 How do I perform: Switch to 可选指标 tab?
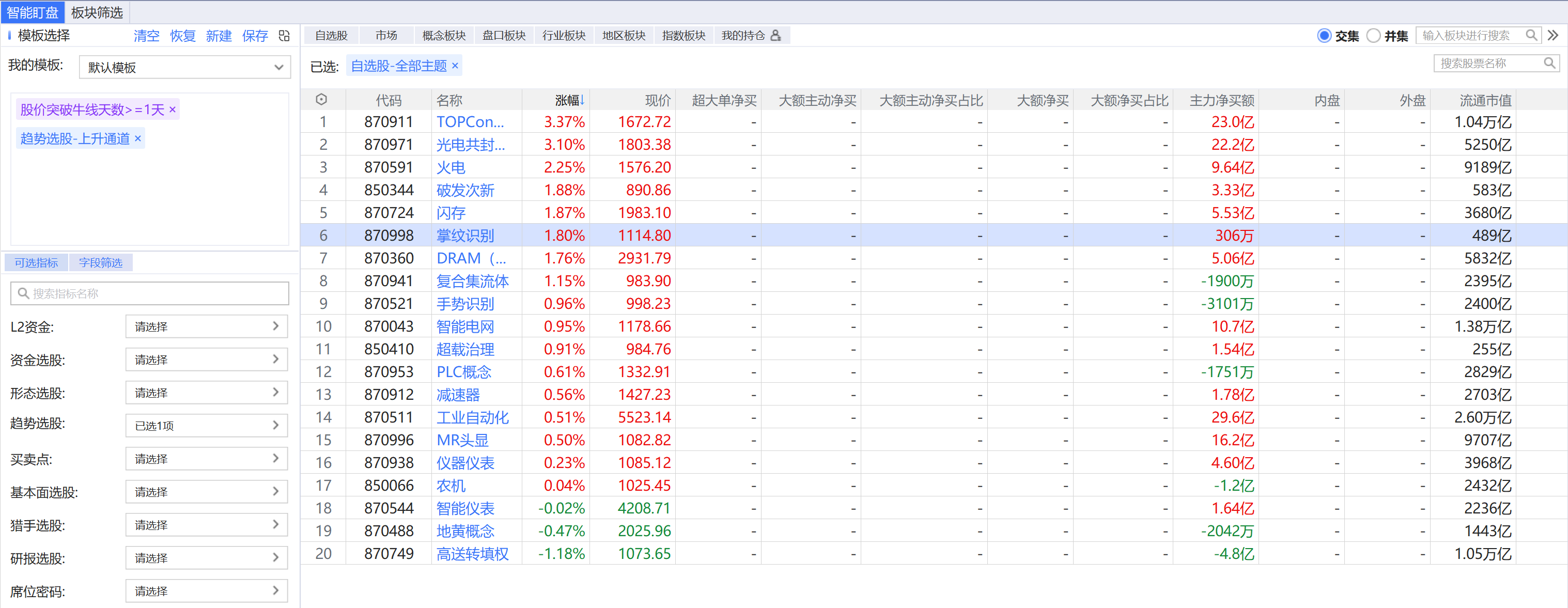37,263
